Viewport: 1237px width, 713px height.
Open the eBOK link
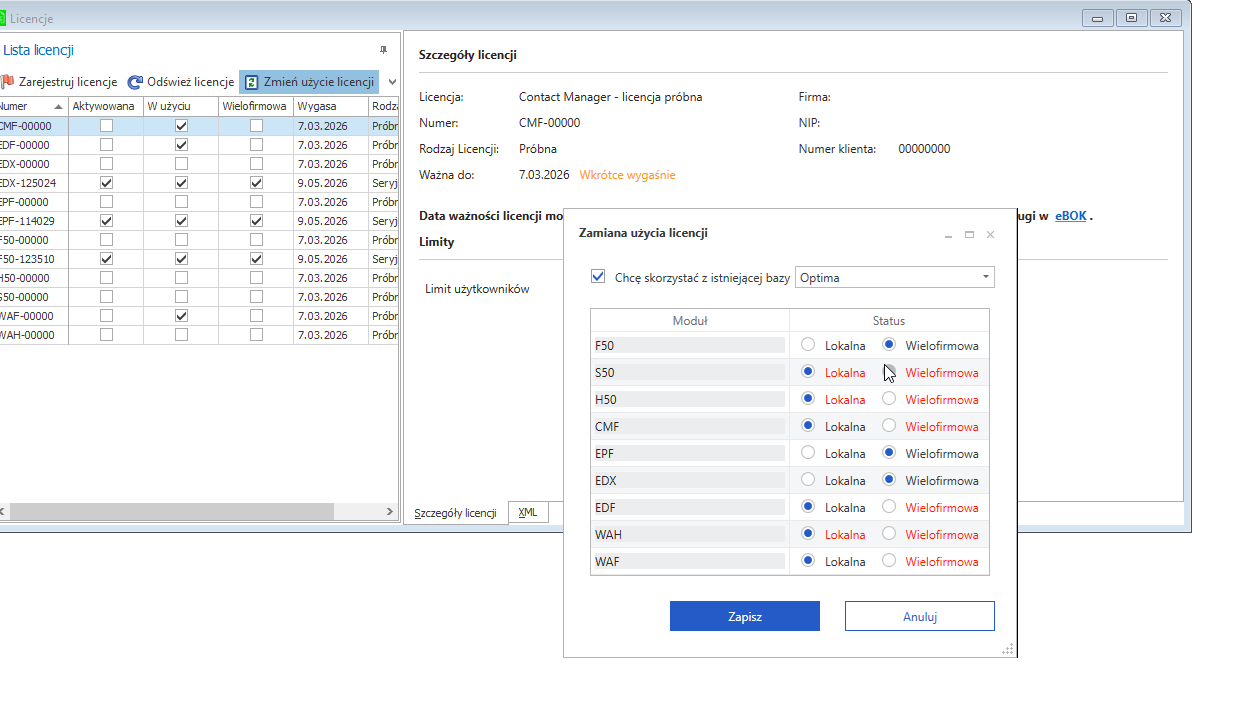[1070, 215]
